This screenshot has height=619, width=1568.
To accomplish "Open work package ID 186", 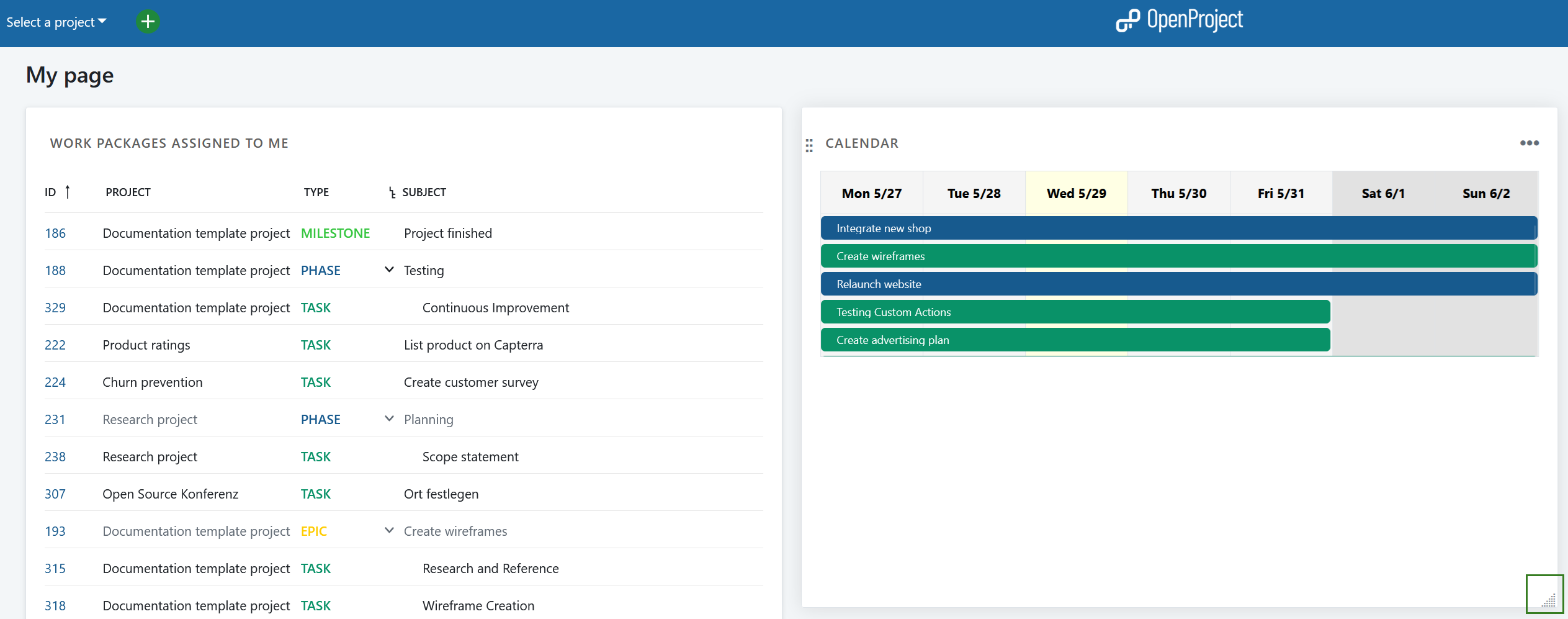I will (x=55, y=233).
